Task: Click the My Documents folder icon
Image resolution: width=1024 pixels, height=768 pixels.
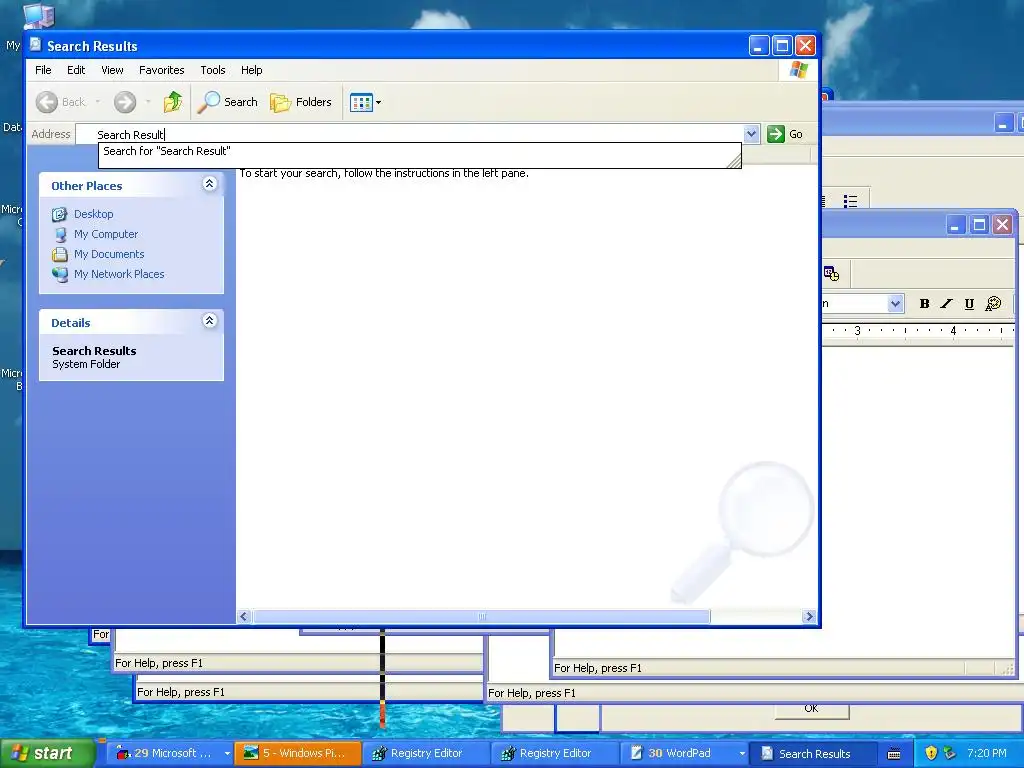Action: tap(59, 254)
